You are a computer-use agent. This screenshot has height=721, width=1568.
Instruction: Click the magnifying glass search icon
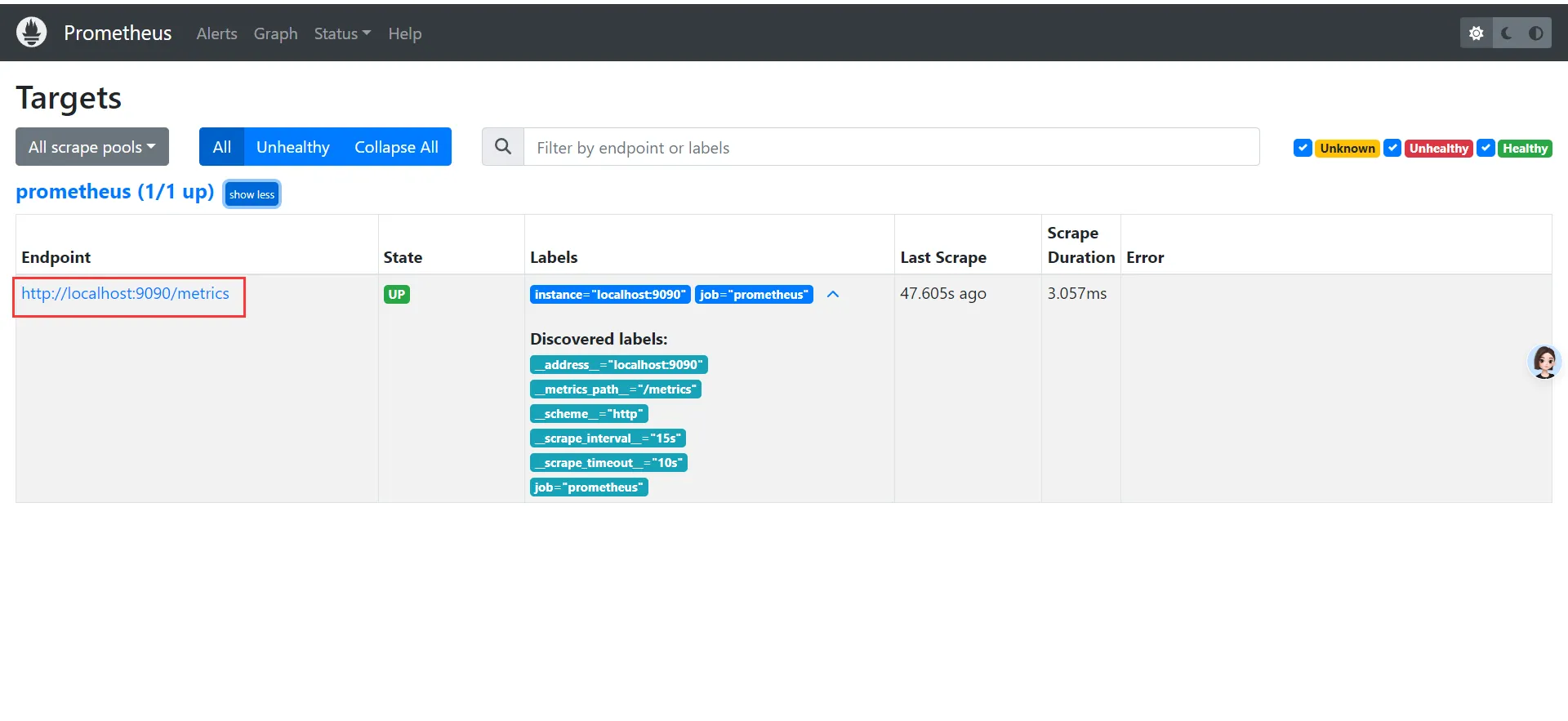pos(503,147)
